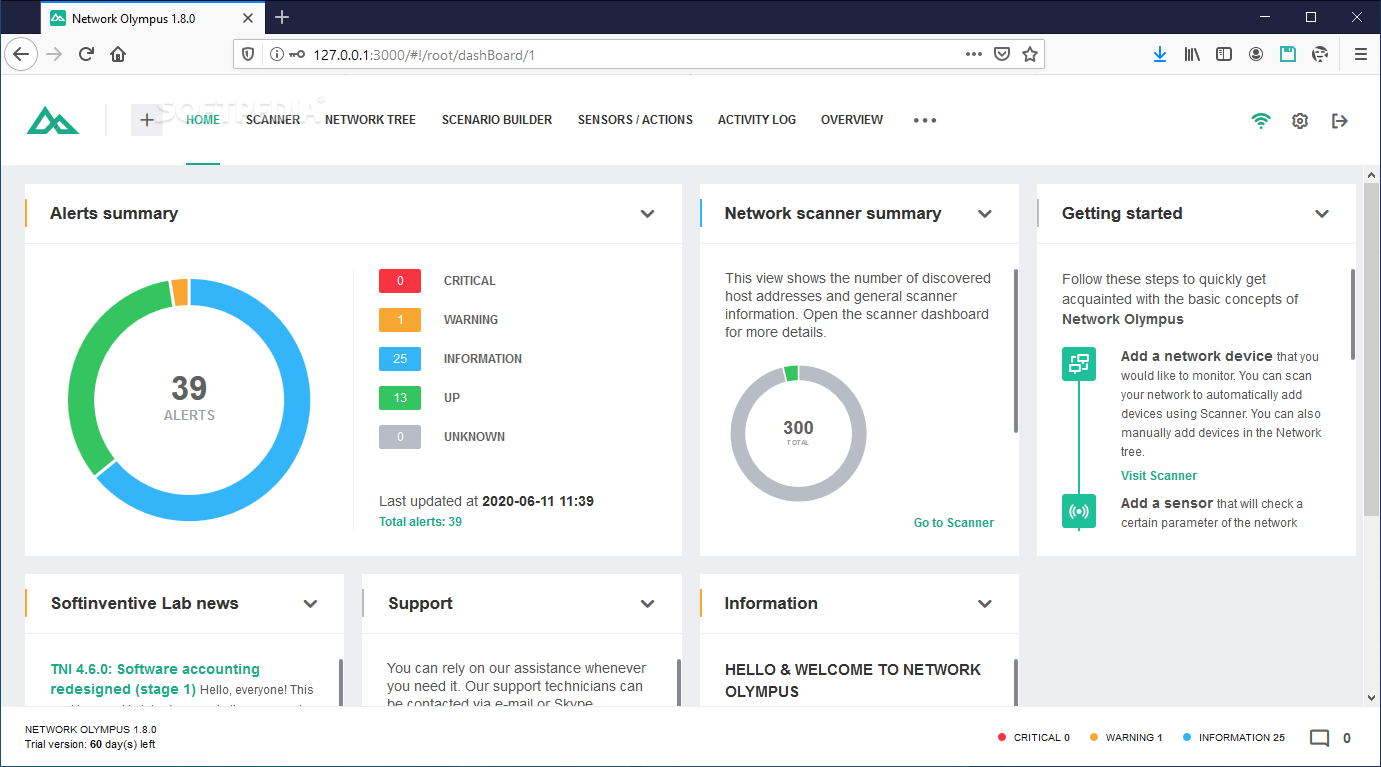The image size is (1381, 767).
Task: Click the Network Olympus mountain logo
Action: pos(52,120)
